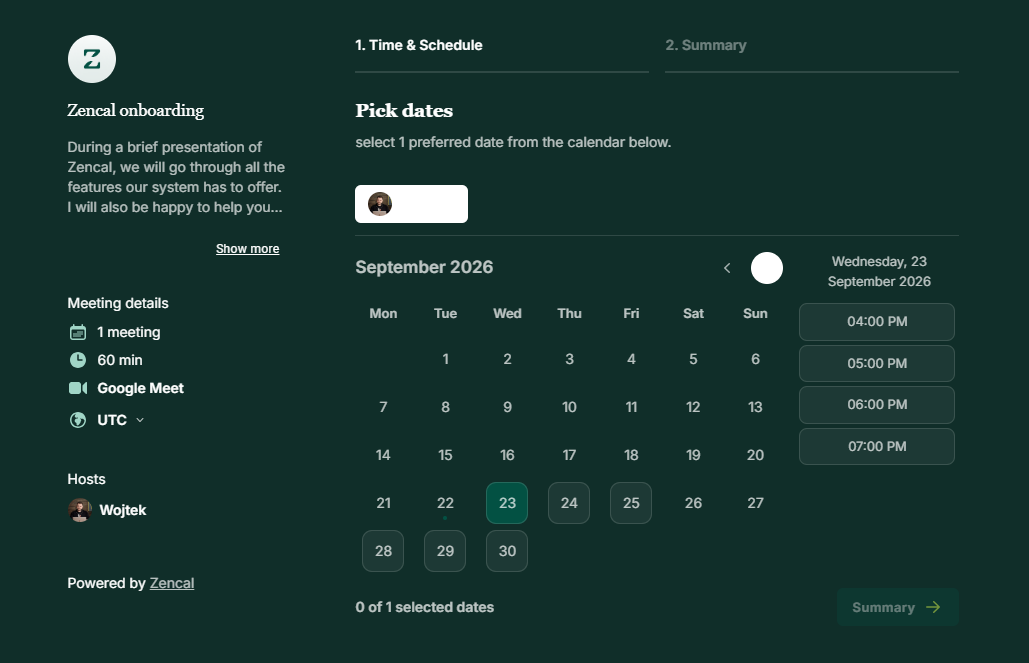Click date 10 in the calendar
Viewport: 1029px width, 663px height.
569,407
